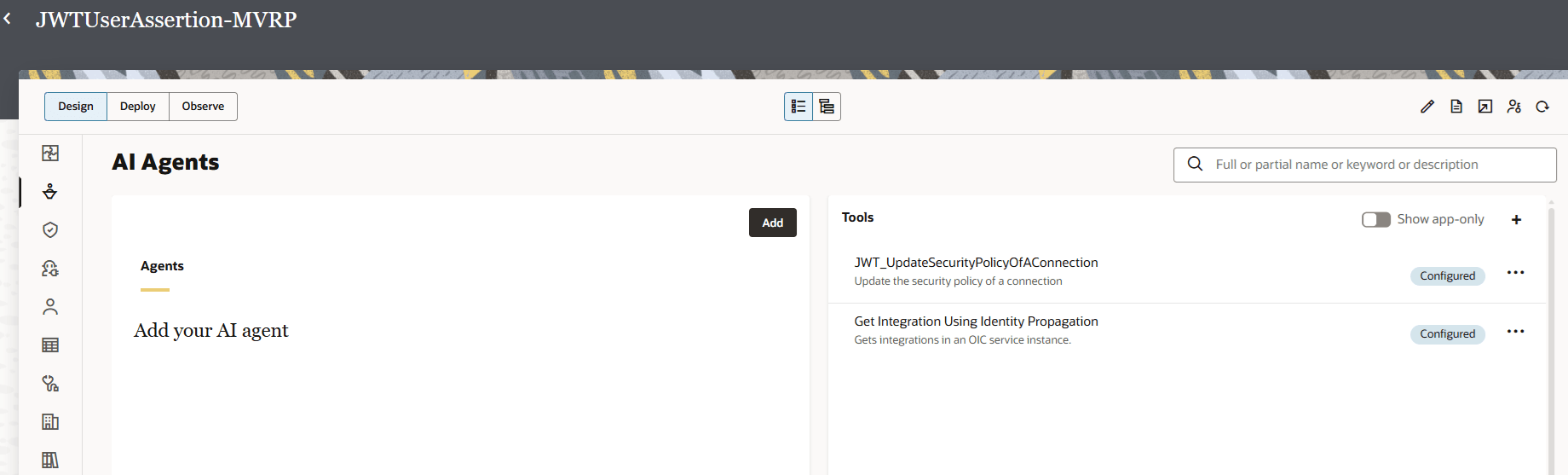Click the user settings icon in the toolbar
This screenshot has width=1568, height=475.
click(x=1514, y=107)
